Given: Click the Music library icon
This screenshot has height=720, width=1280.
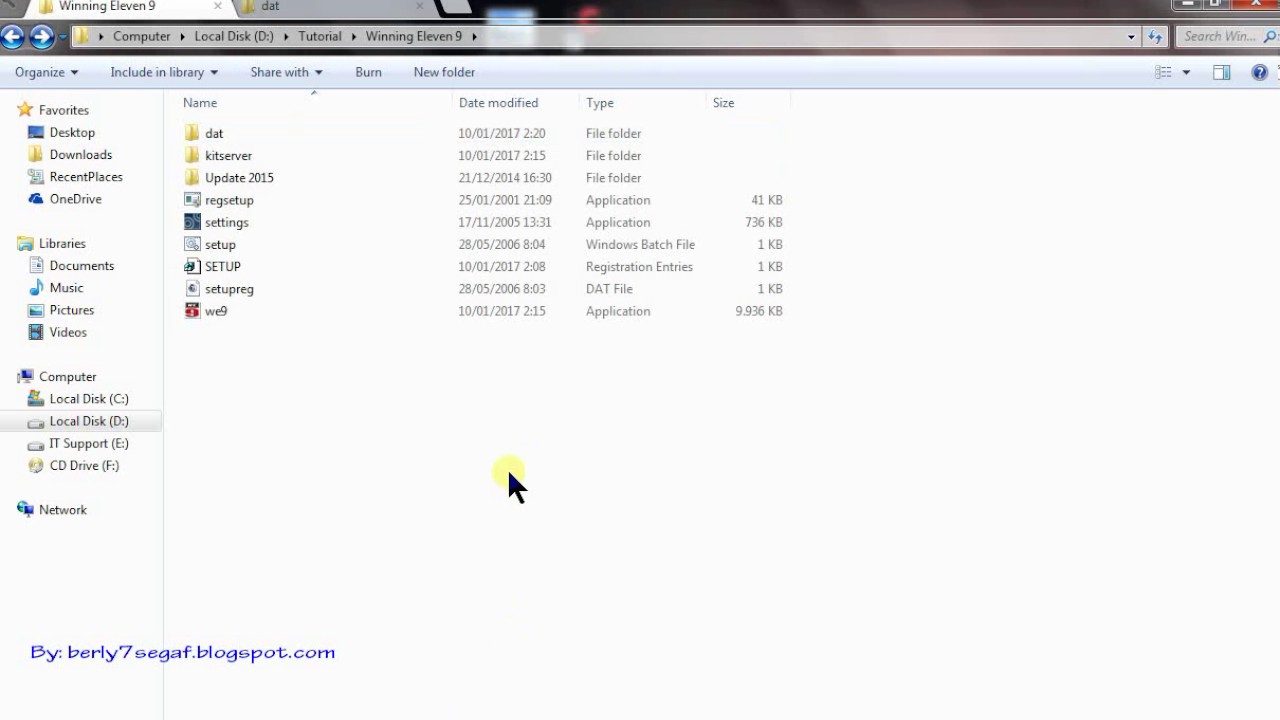Looking at the screenshot, I should coord(36,287).
